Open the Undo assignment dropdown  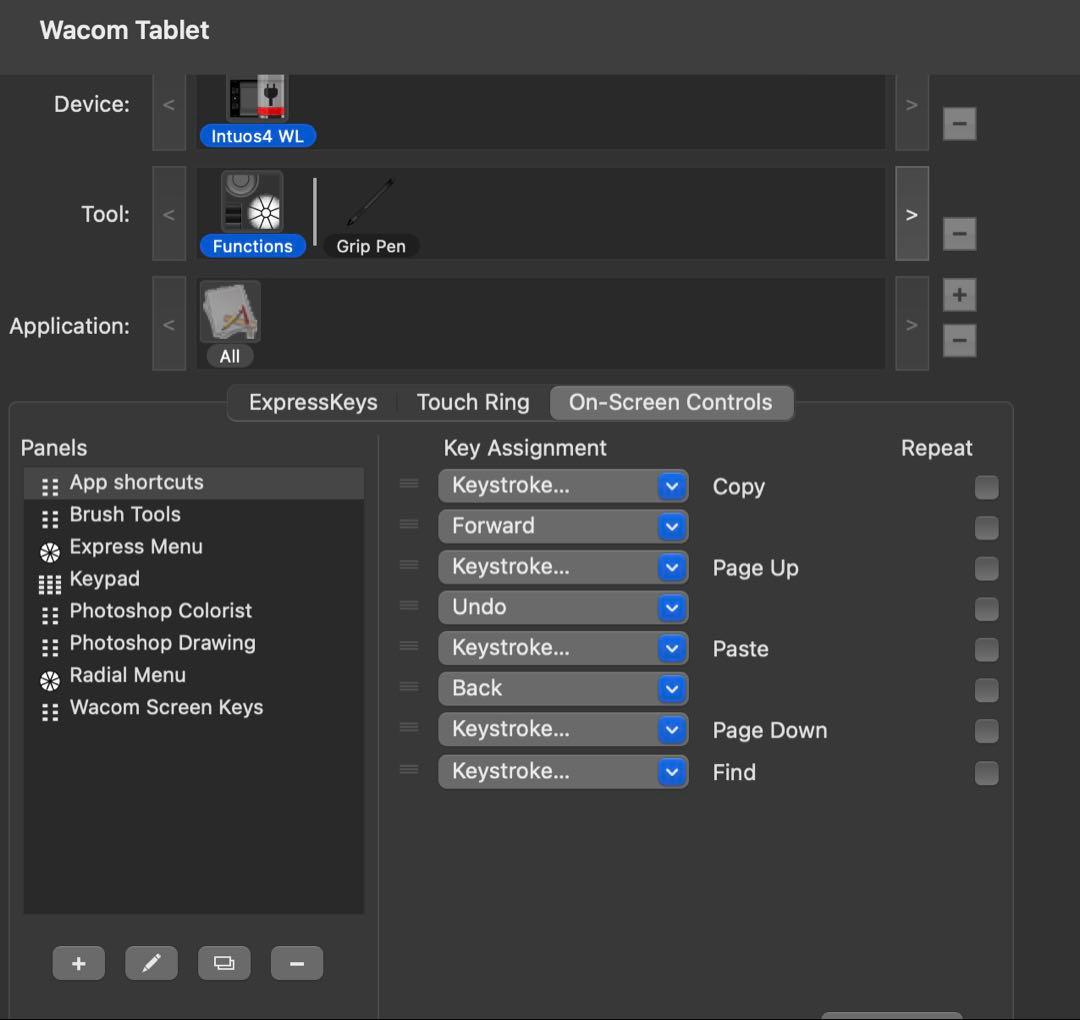[563, 608]
